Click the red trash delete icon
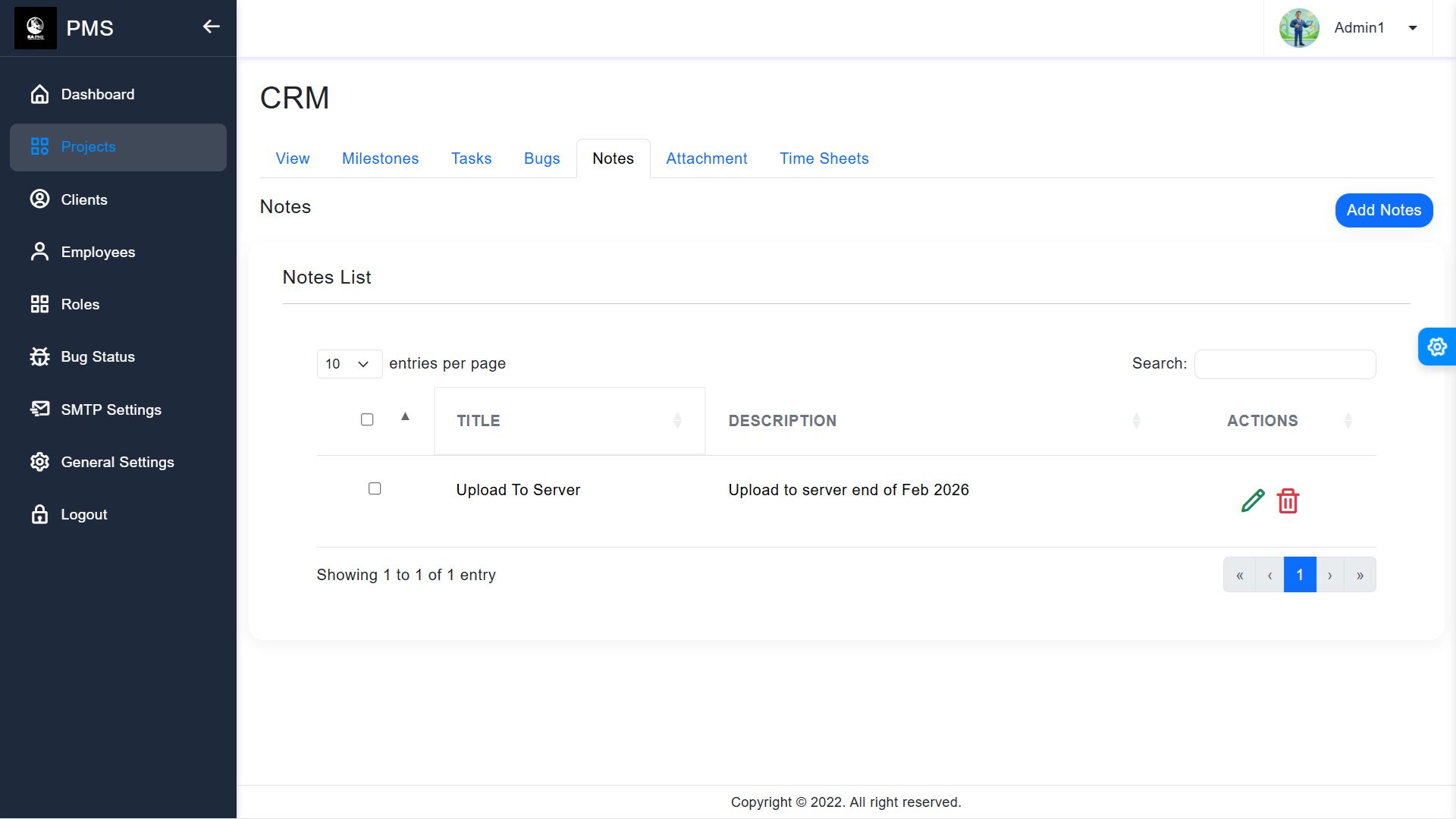 (x=1288, y=501)
